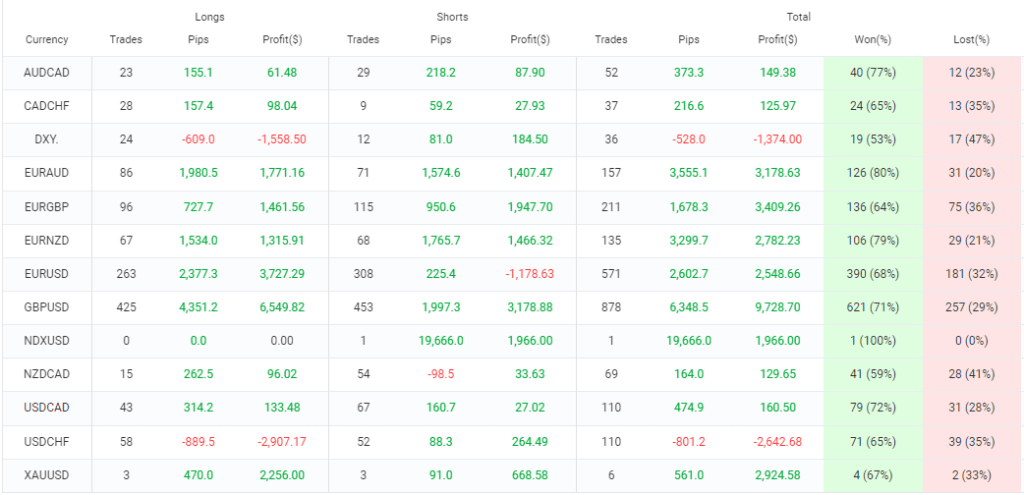Select the EURUSD currency label
Image resolution: width=1024 pixels, height=495 pixels.
47,274
